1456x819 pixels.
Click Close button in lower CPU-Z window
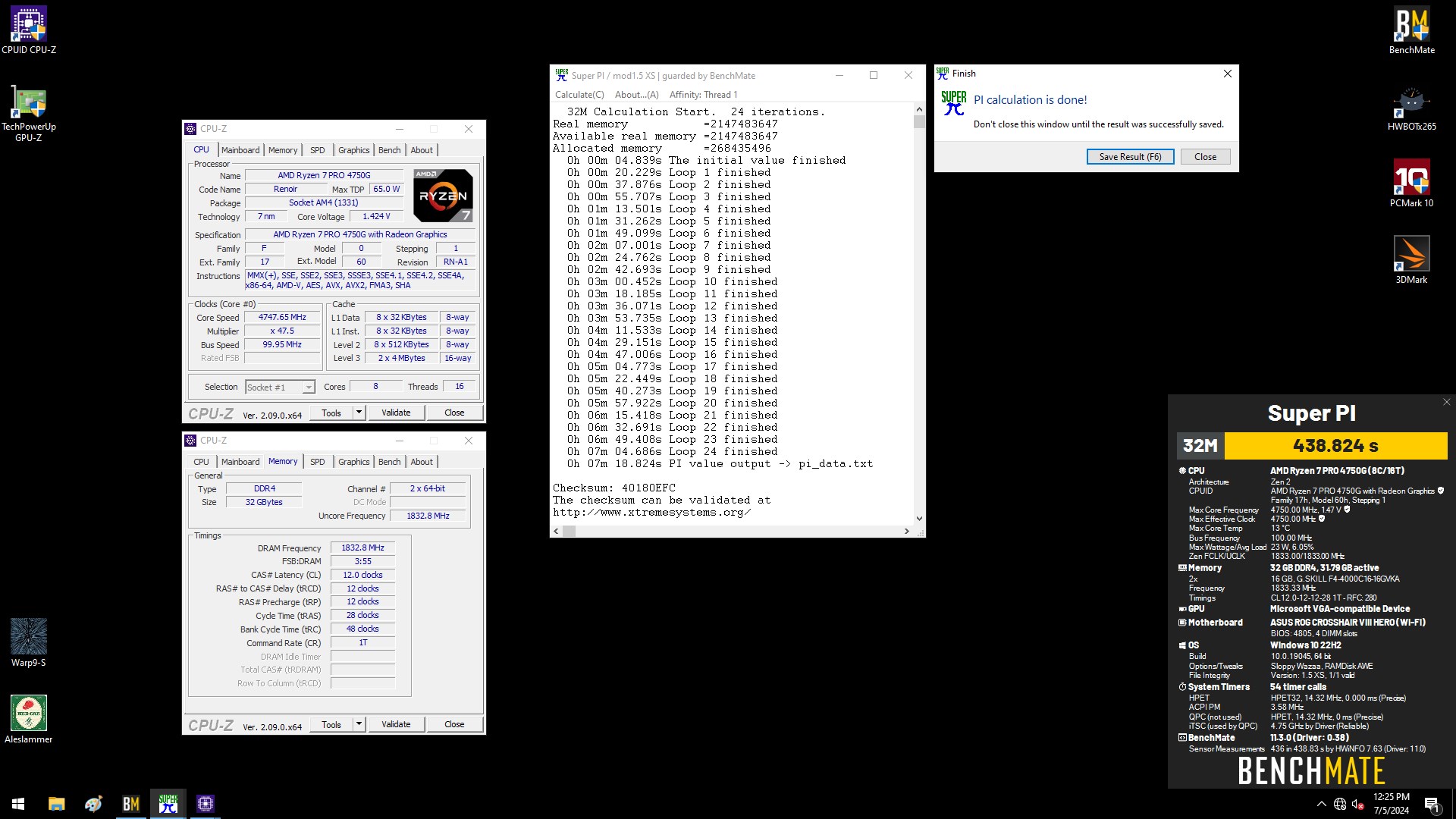tap(454, 725)
